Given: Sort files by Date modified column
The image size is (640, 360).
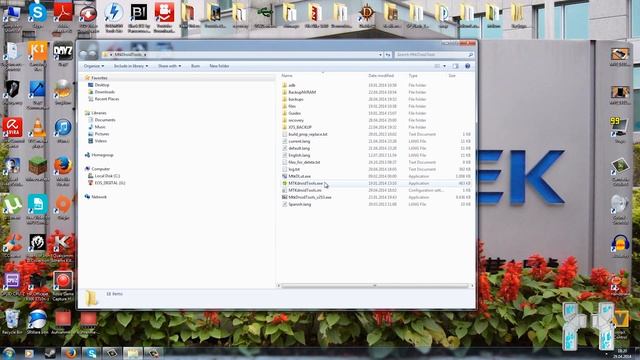Looking at the screenshot, I should [381, 76].
